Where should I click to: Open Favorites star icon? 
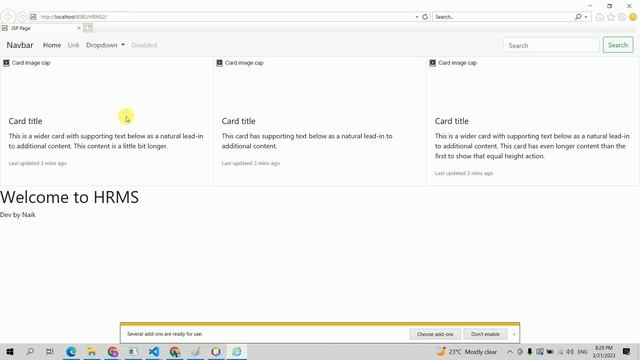coord(611,17)
